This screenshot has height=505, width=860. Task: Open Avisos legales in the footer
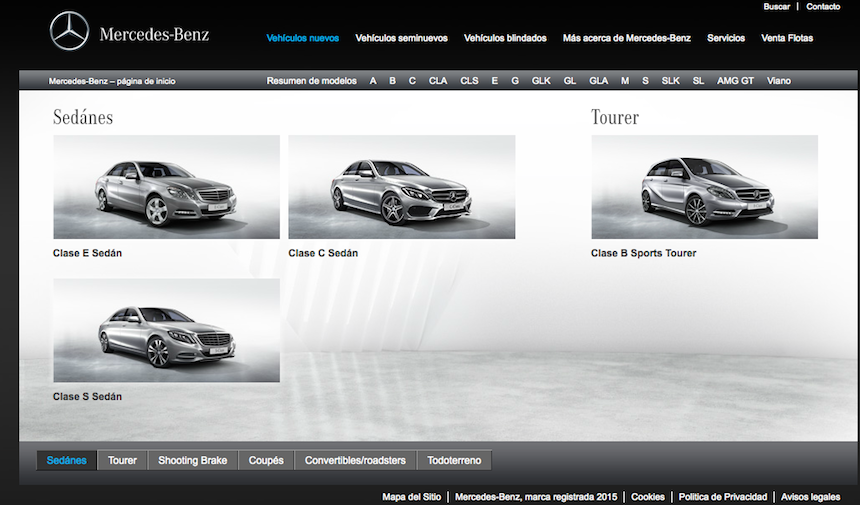coord(811,497)
